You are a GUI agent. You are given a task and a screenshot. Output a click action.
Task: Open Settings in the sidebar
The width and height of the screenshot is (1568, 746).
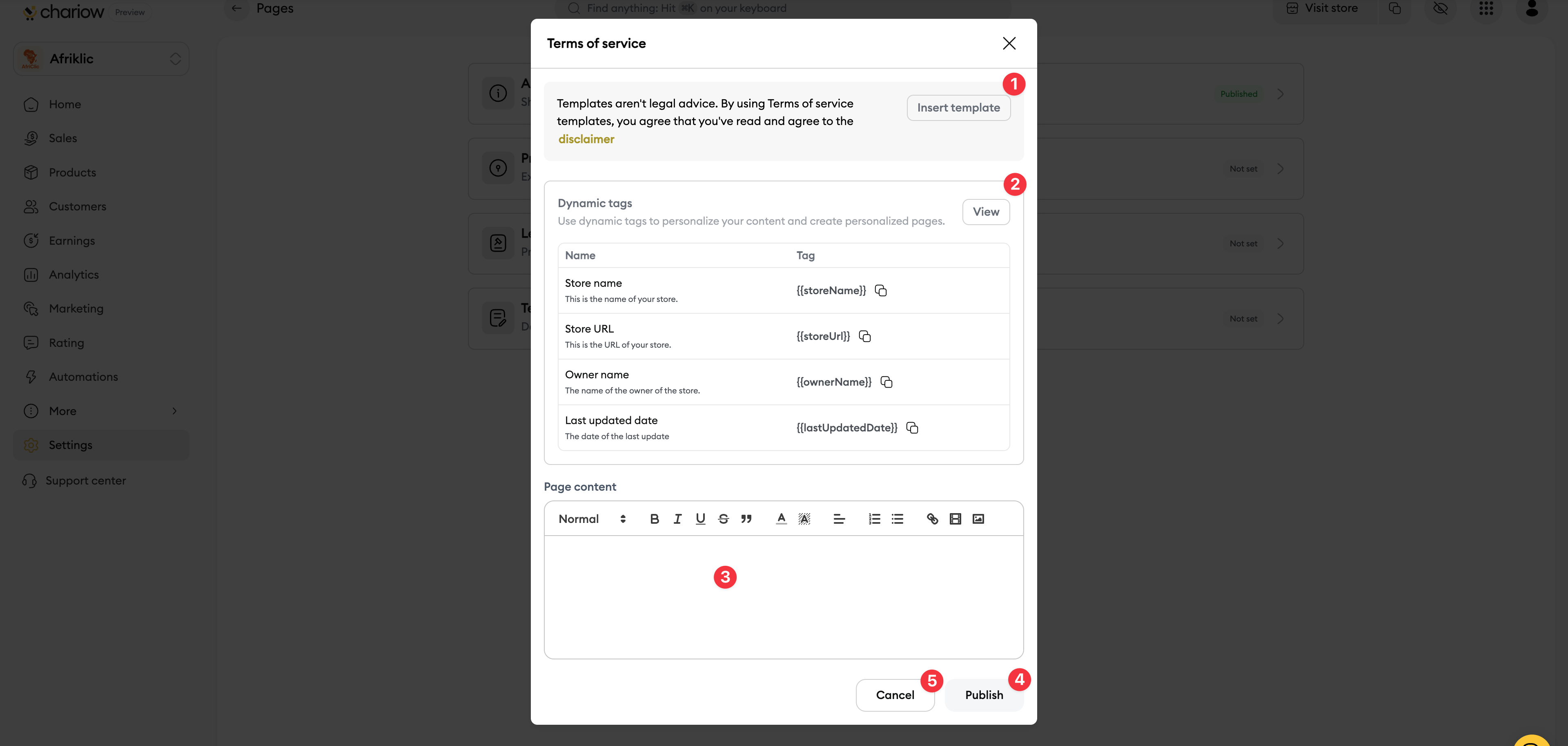coord(101,445)
